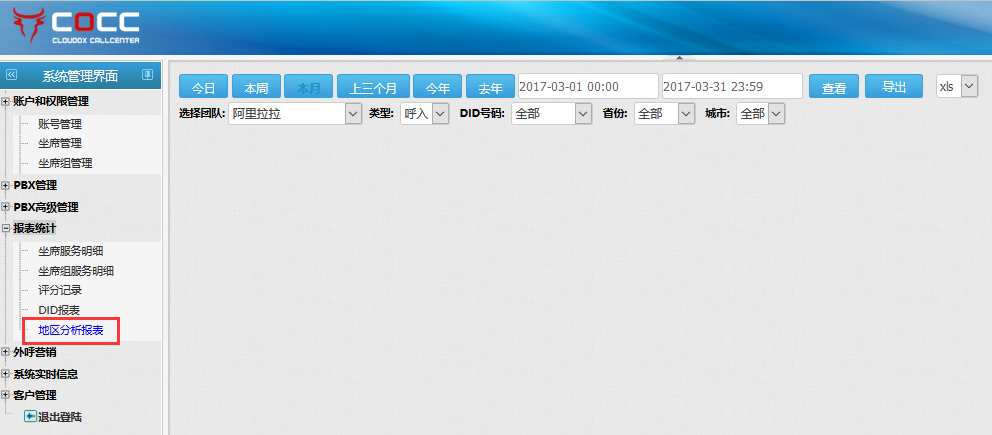Click end date field 2017-03-31 23:59

732,87
